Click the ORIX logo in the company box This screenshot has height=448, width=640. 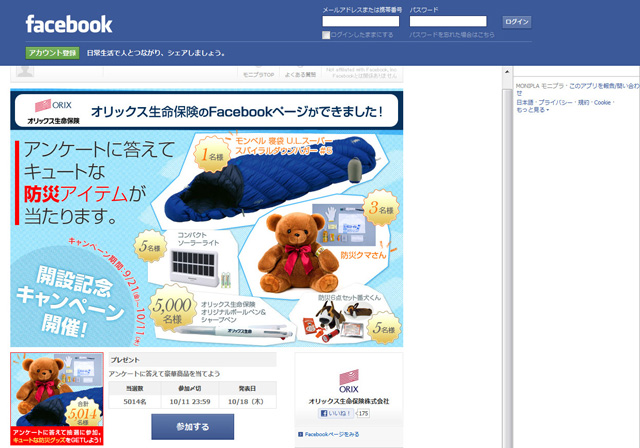pyautogui.click(x=349, y=381)
